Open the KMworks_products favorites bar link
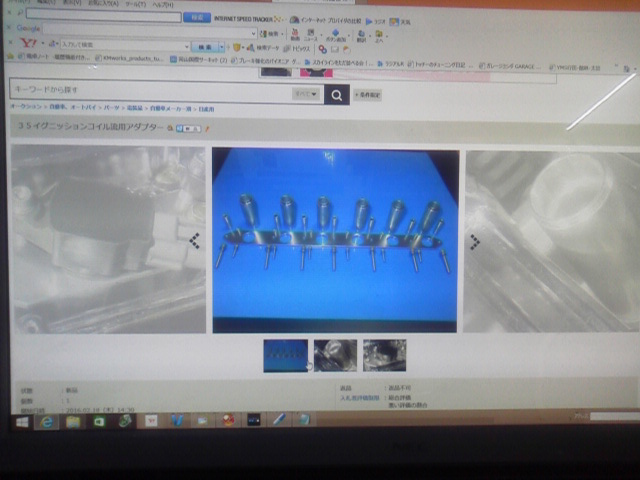 129,58
